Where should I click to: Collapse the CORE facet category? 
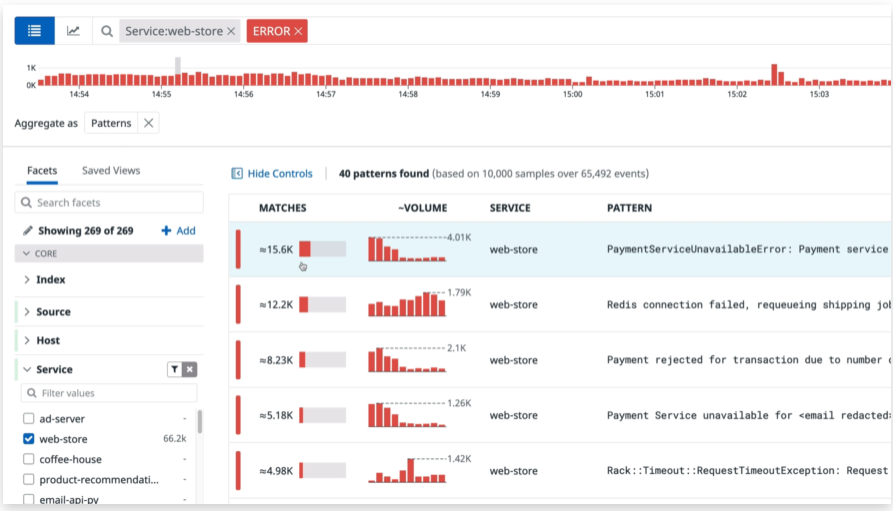[27, 254]
